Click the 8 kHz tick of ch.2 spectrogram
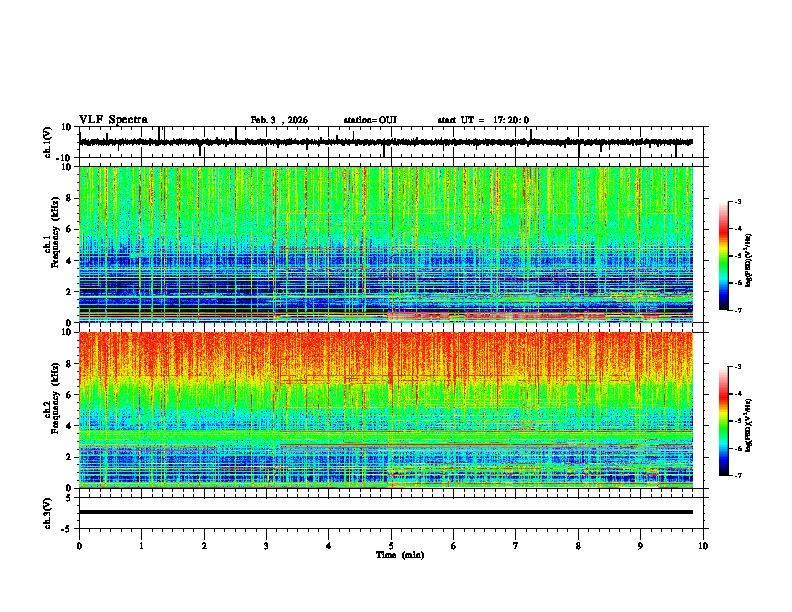 [70, 364]
